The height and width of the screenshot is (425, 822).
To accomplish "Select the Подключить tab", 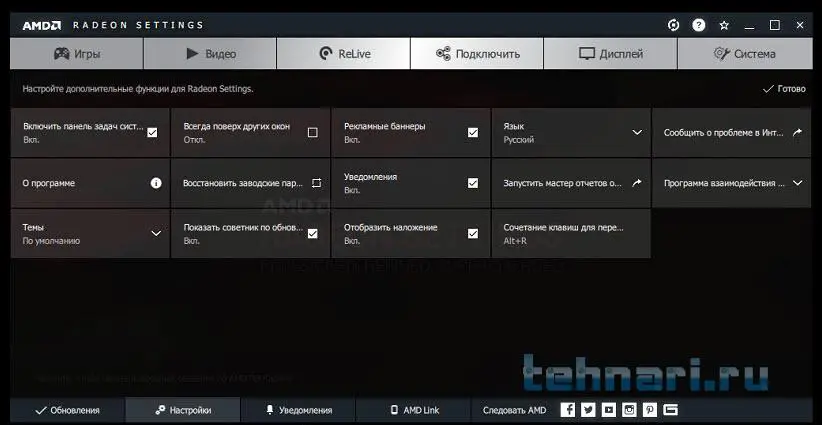I will pyautogui.click(x=477, y=53).
